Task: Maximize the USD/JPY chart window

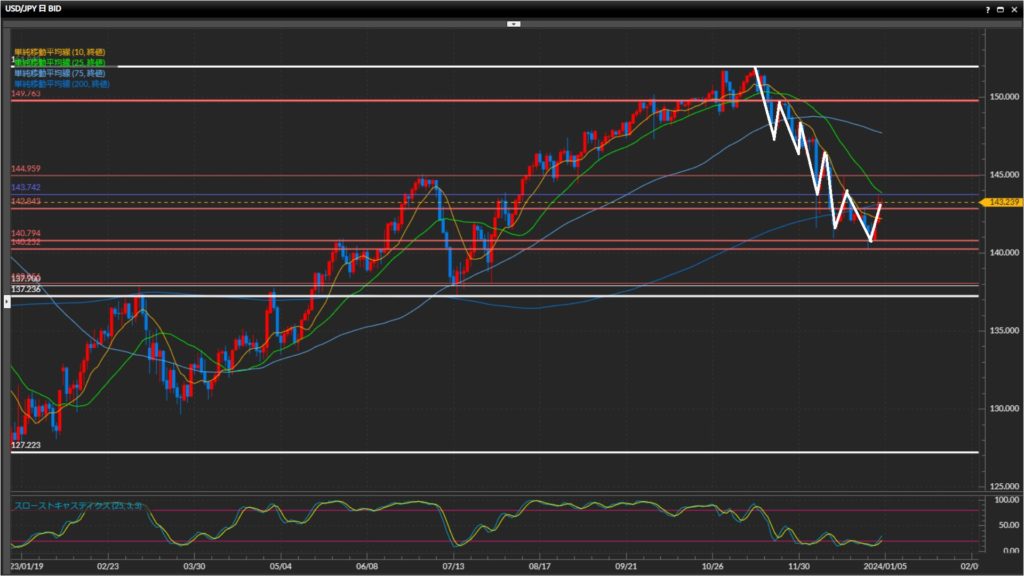Action: pos(1000,8)
